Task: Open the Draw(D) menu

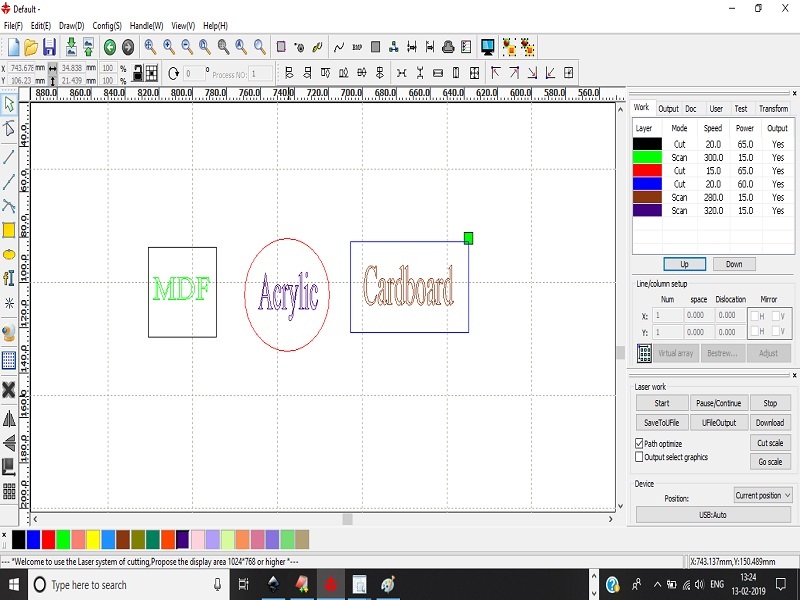Action: (x=71, y=26)
